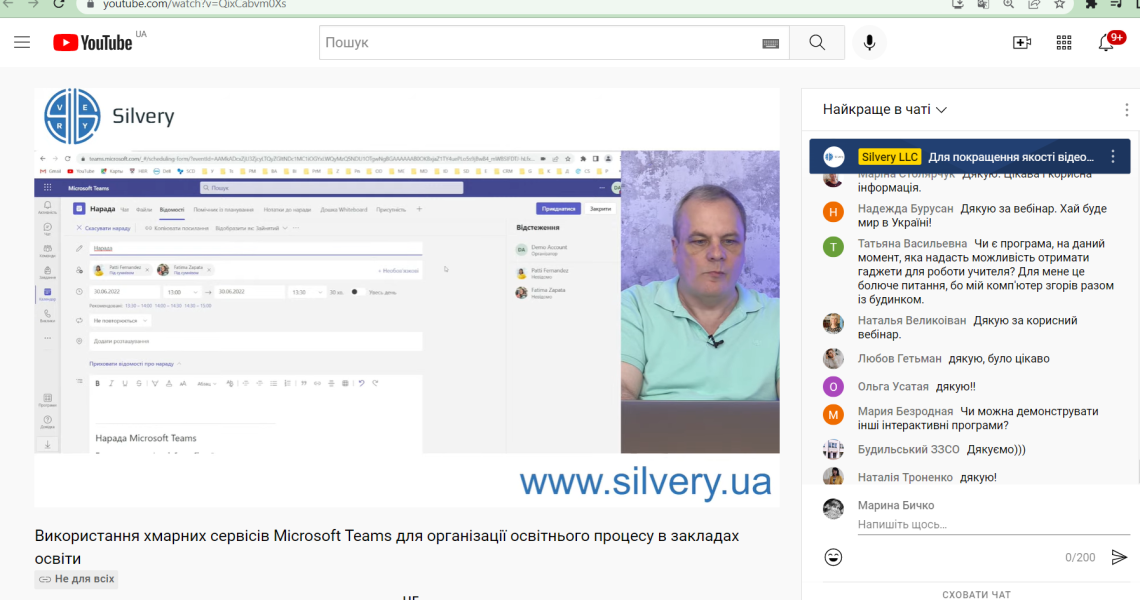Image resolution: width=1140 pixels, height=600 pixels.
Task: Hide chat with "СХОВАТИ ЧАТ"
Action: (x=976, y=594)
